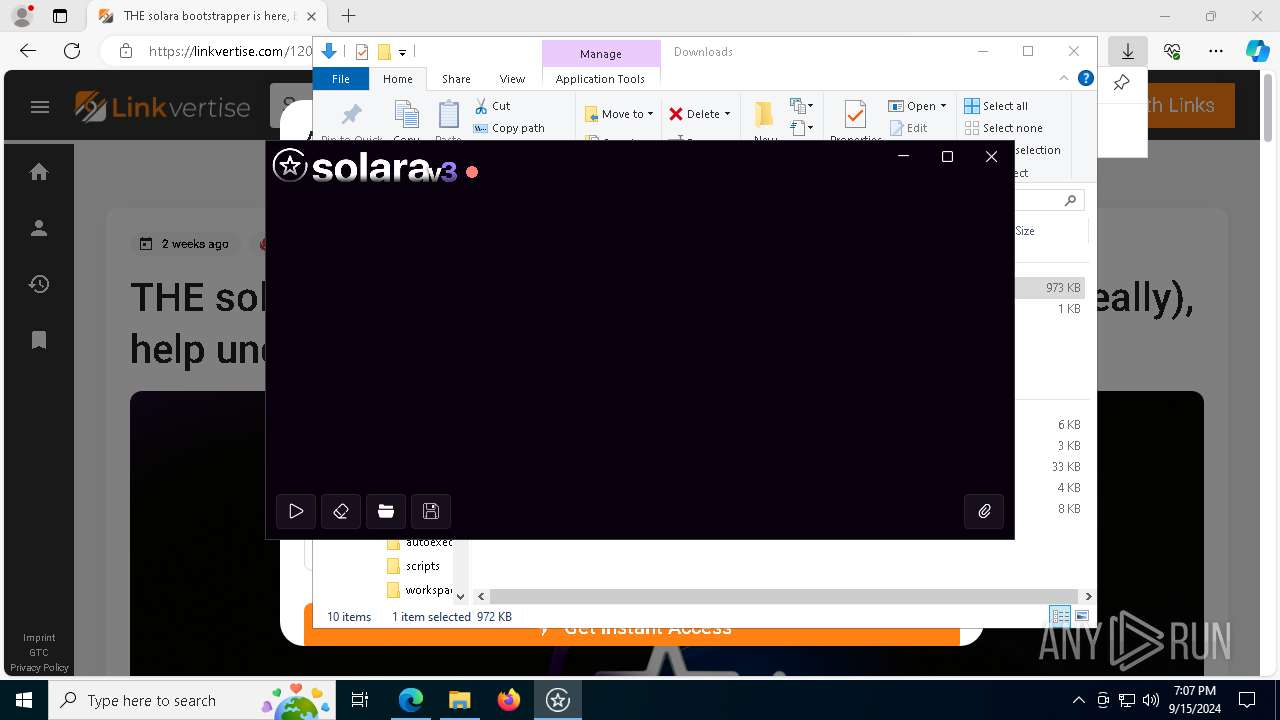This screenshot has width=1280, height=720.
Task: Click the Solara star logo icon
Action: [x=289, y=165]
